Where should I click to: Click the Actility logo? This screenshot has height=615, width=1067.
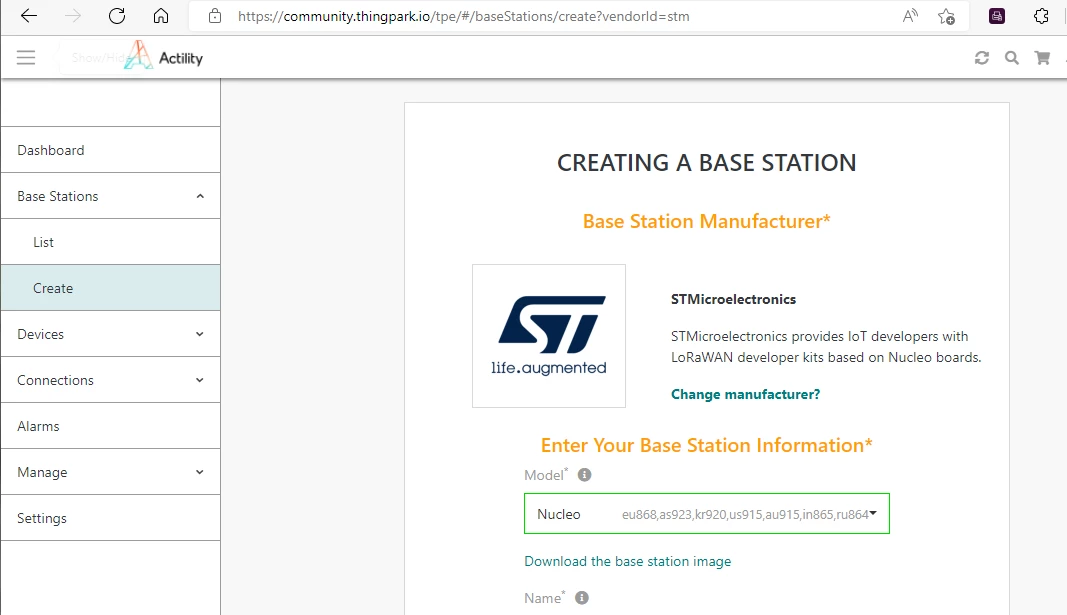tap(163, 56)
